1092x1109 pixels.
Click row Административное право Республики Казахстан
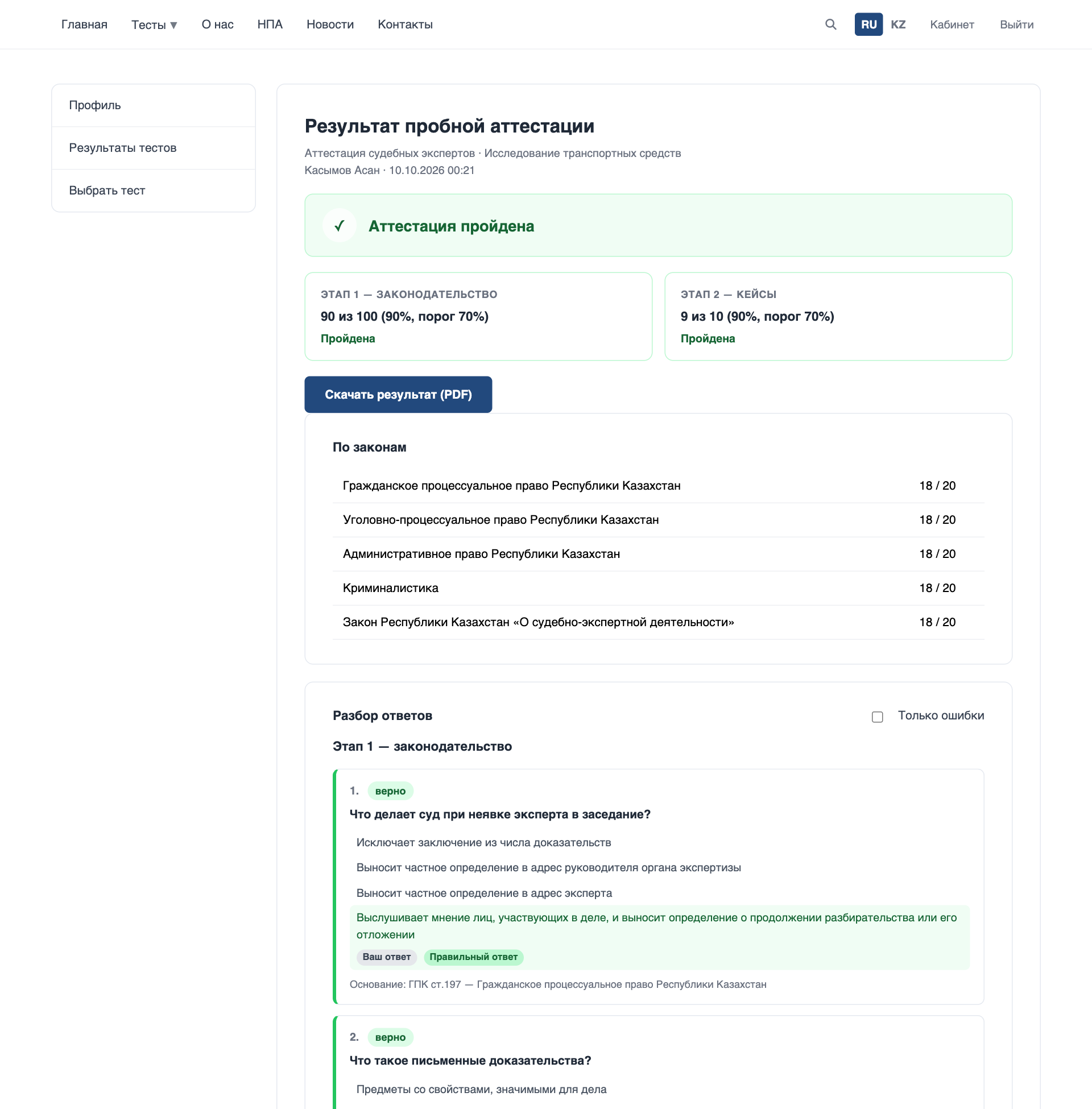pyautogui.click(x=659, y=554)
